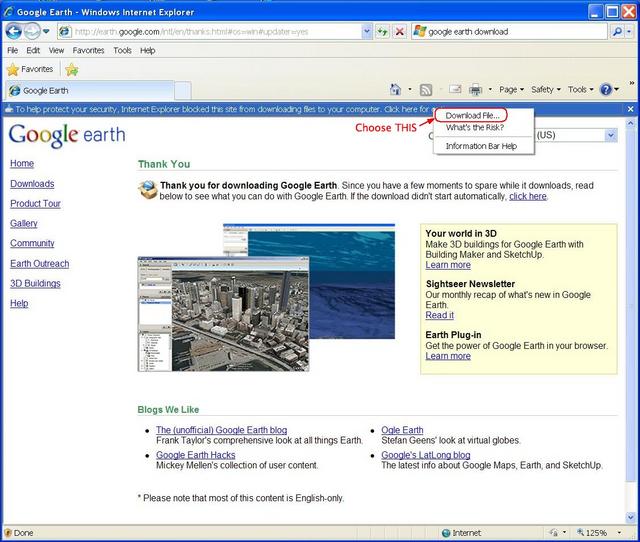Select the Google Earth browser tab
Viewport: 640px width, 542px height.
90,90
